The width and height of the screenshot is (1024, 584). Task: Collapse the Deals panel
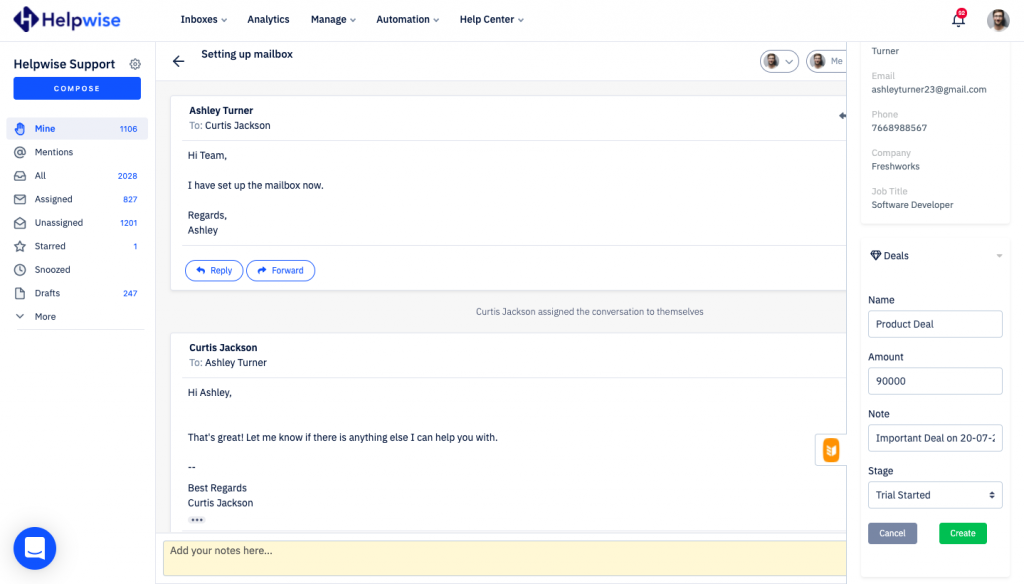pos(998,256)
